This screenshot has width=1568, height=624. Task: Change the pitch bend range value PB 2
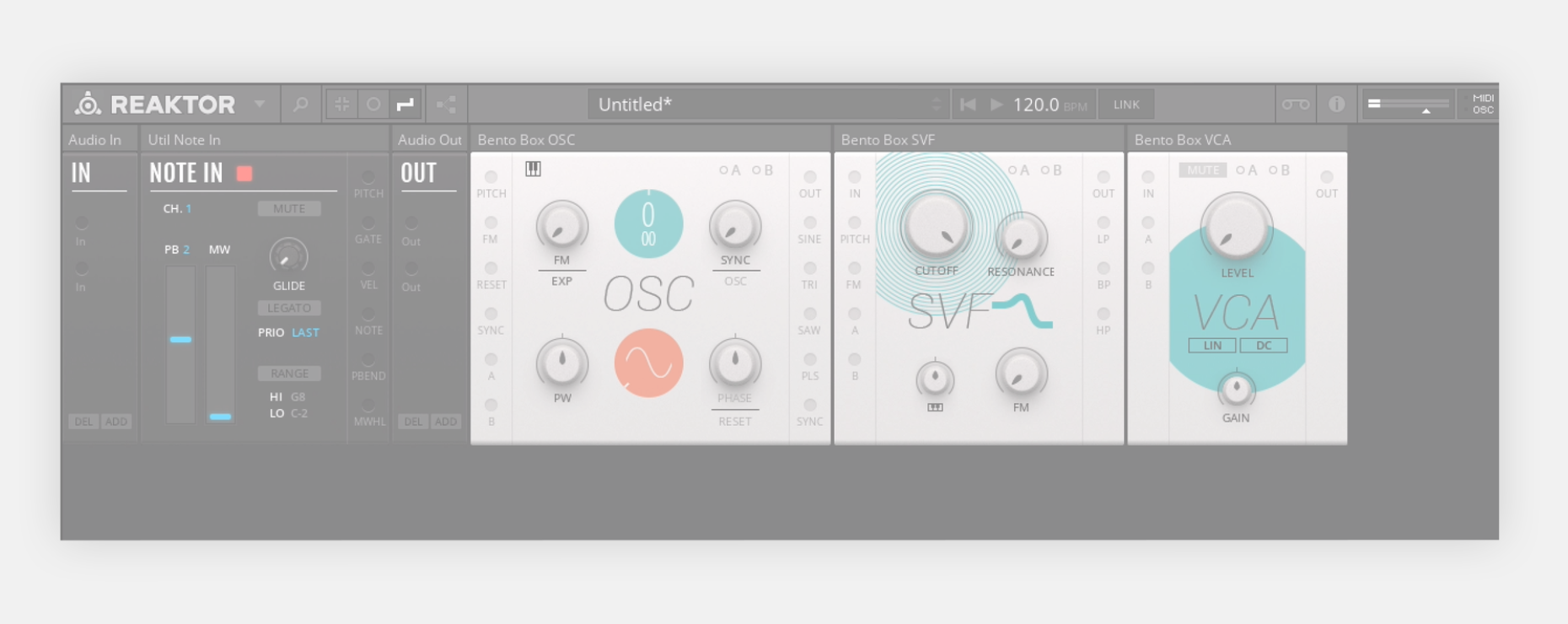[186, 250]
